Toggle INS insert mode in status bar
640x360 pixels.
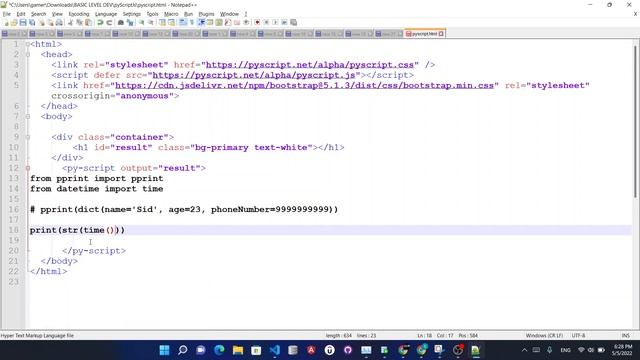625,336
